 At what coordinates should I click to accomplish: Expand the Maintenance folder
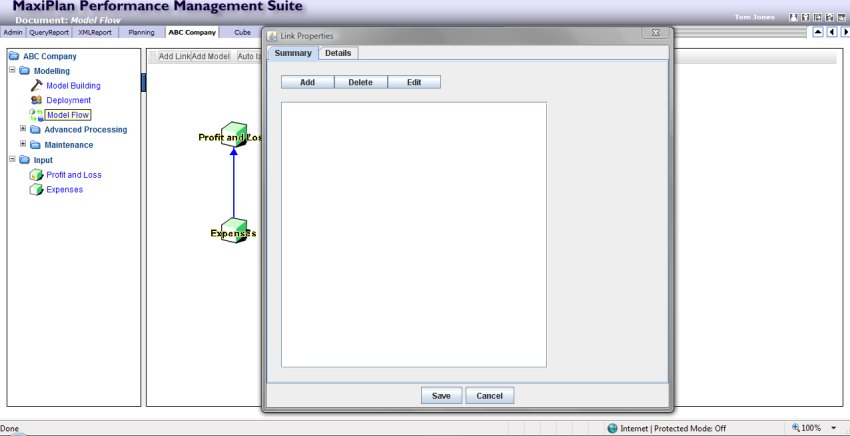[x=23, y=144]
